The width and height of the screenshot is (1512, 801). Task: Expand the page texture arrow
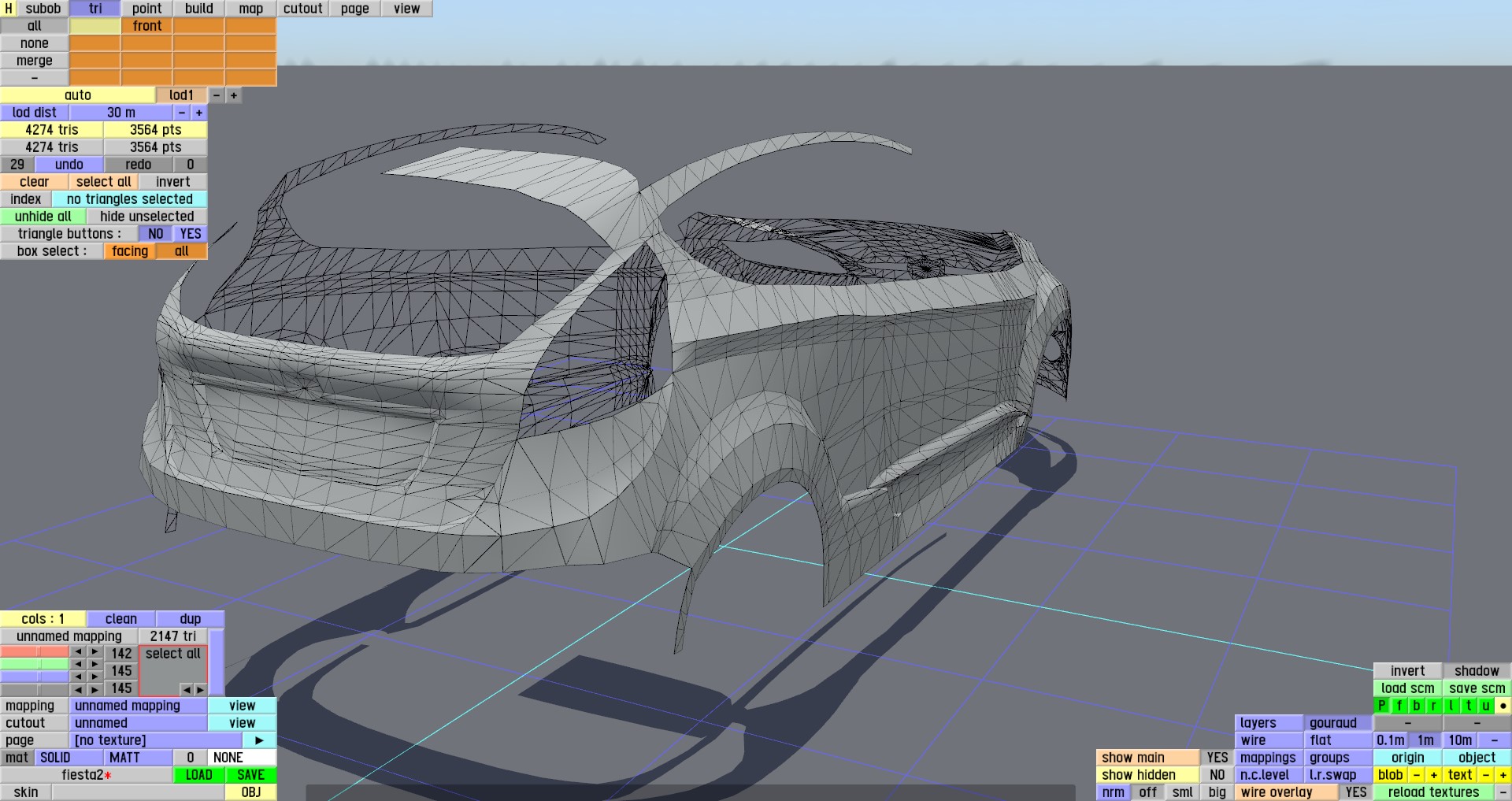click(x=259, y=740)
